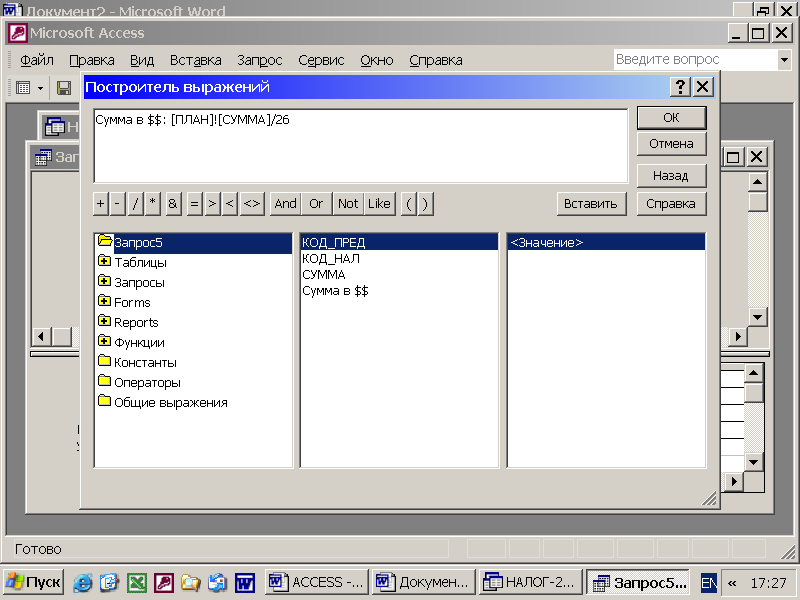Insert the And operator
The image size is (800, 600).
285,204
